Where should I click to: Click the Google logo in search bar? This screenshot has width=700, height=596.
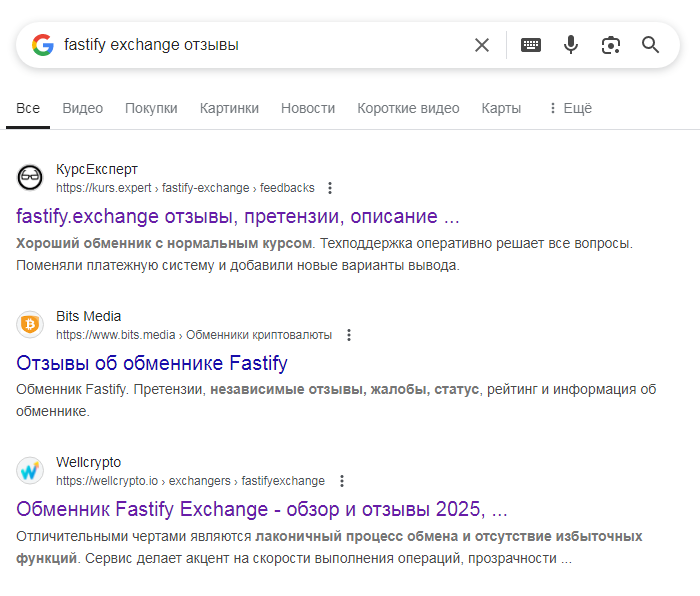42,45
